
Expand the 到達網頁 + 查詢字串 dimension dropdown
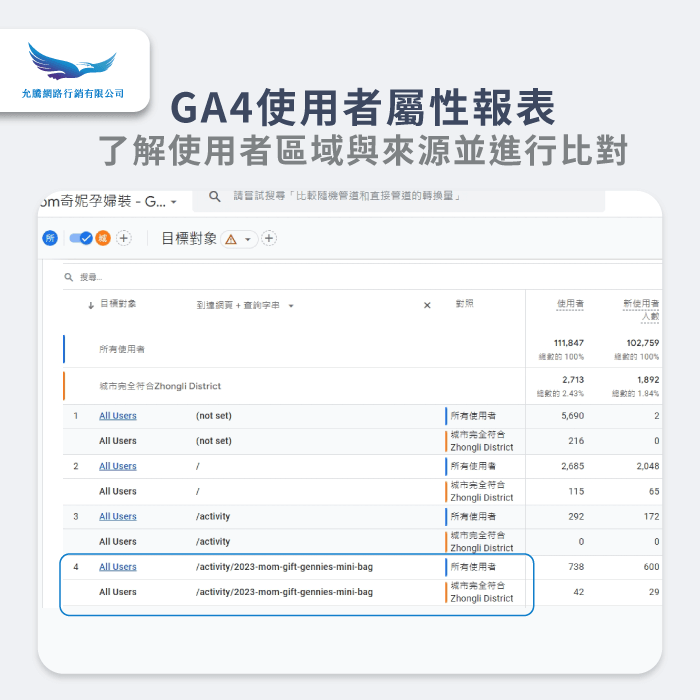point(291,305)
